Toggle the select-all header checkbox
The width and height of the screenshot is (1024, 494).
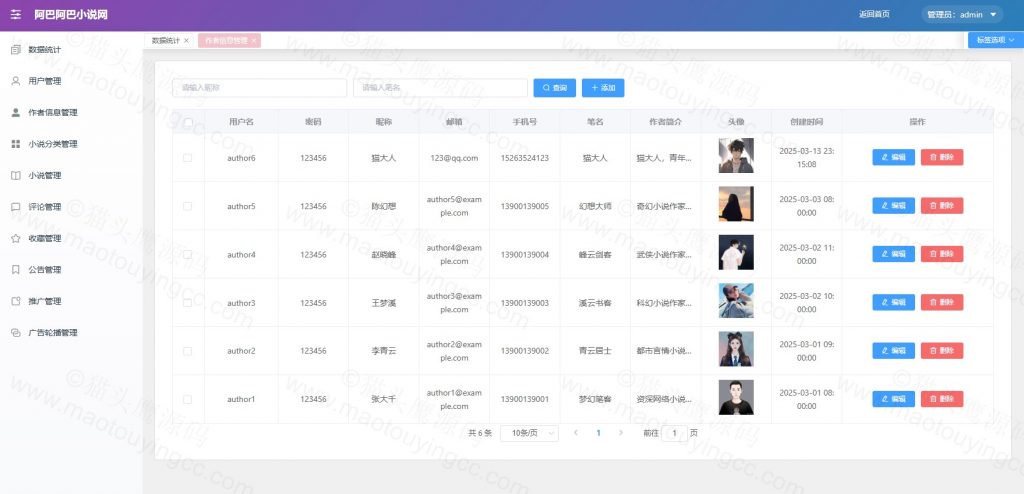[x=188, y=122]
